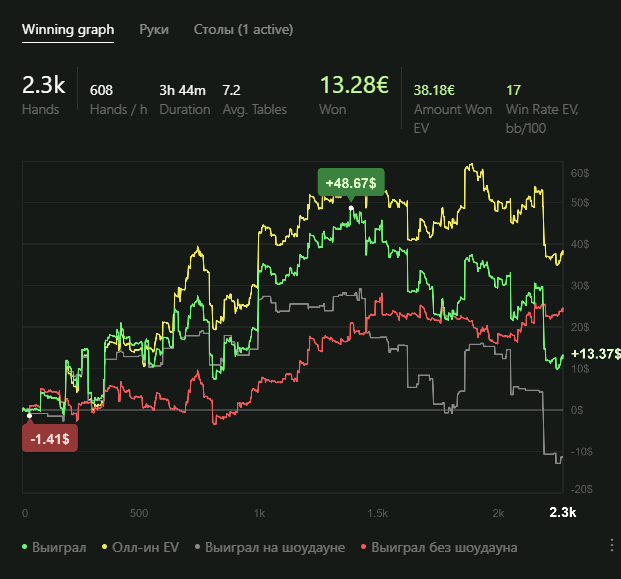Toggle the Выиграл legend series

(x=55, y=547)
